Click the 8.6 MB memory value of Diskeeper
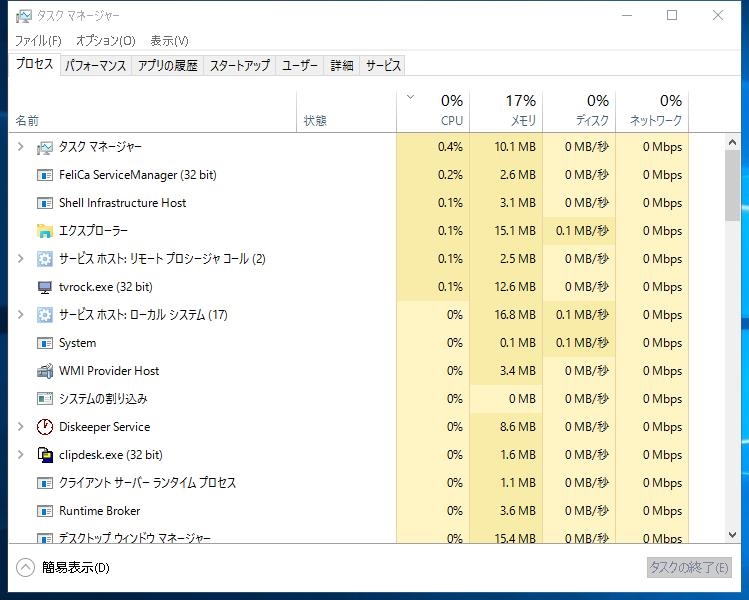The width and height of the screenshot is (749, 600). point(518,427)
